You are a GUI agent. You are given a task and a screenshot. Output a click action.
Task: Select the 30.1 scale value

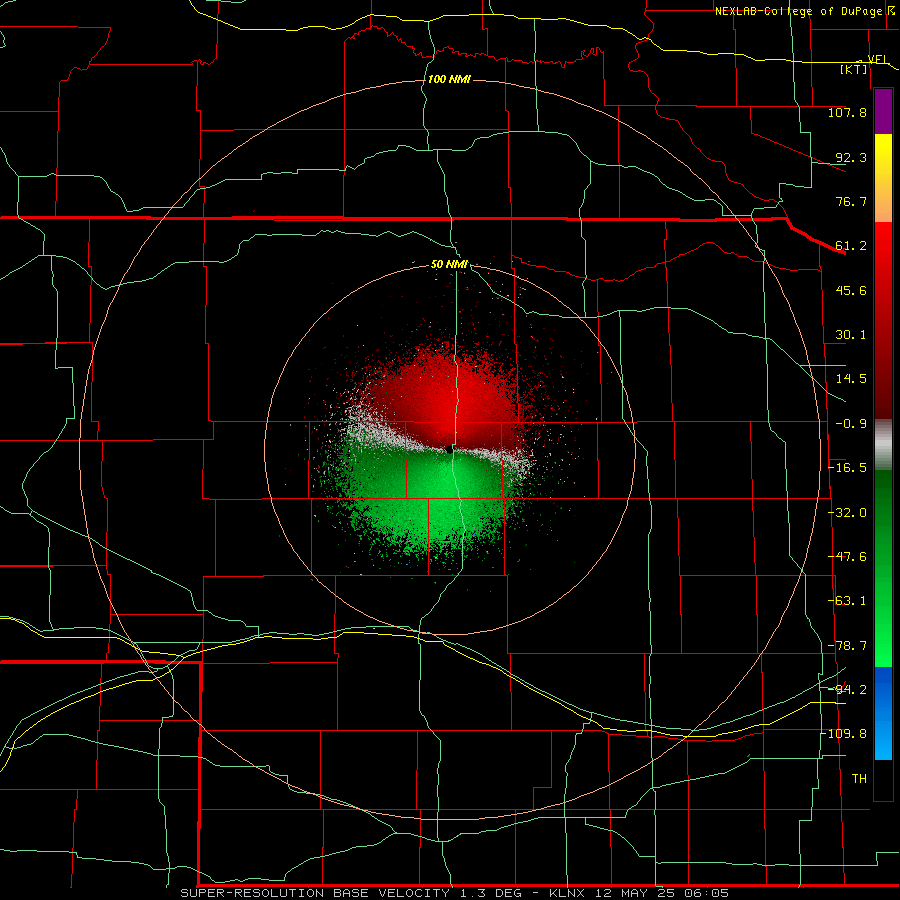[851, 335]
